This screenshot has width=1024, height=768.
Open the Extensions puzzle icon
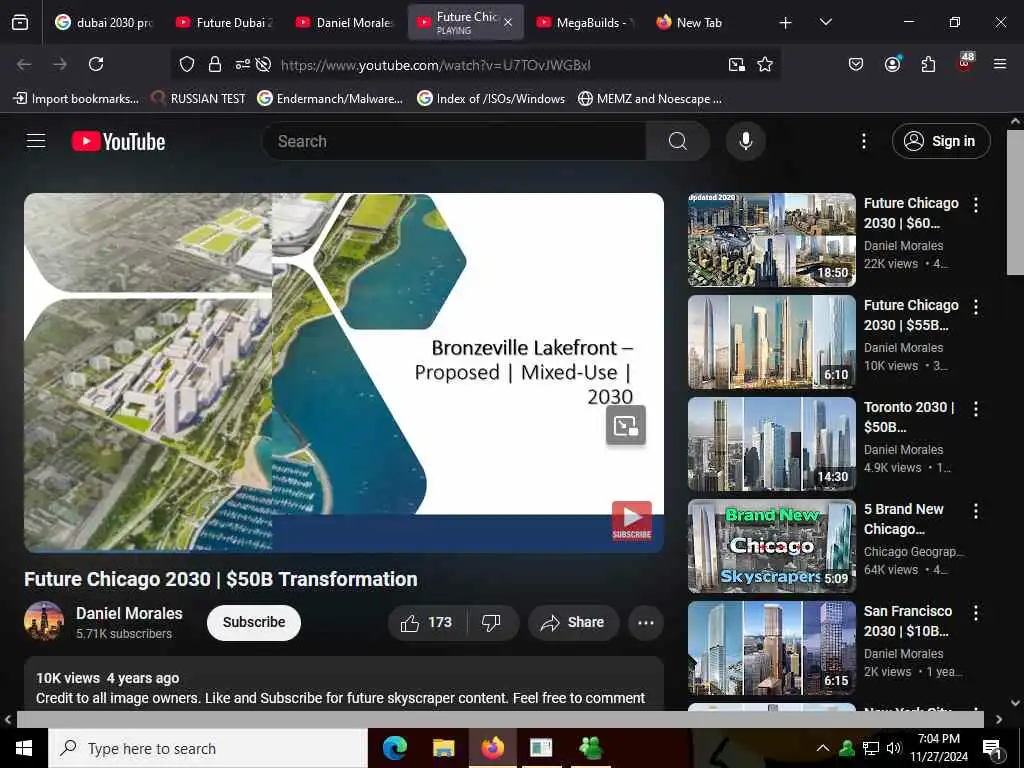(928, 64)
